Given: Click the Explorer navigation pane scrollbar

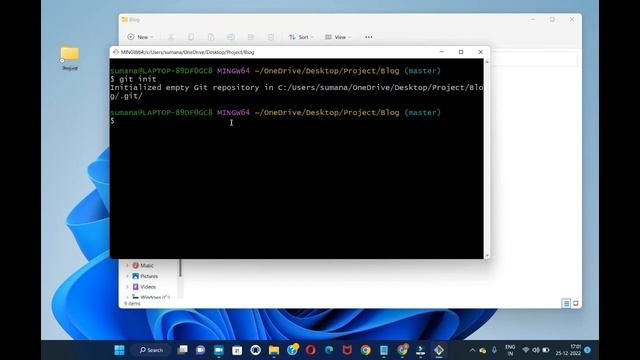Looking at the screenshot, I should click(180, 268).
